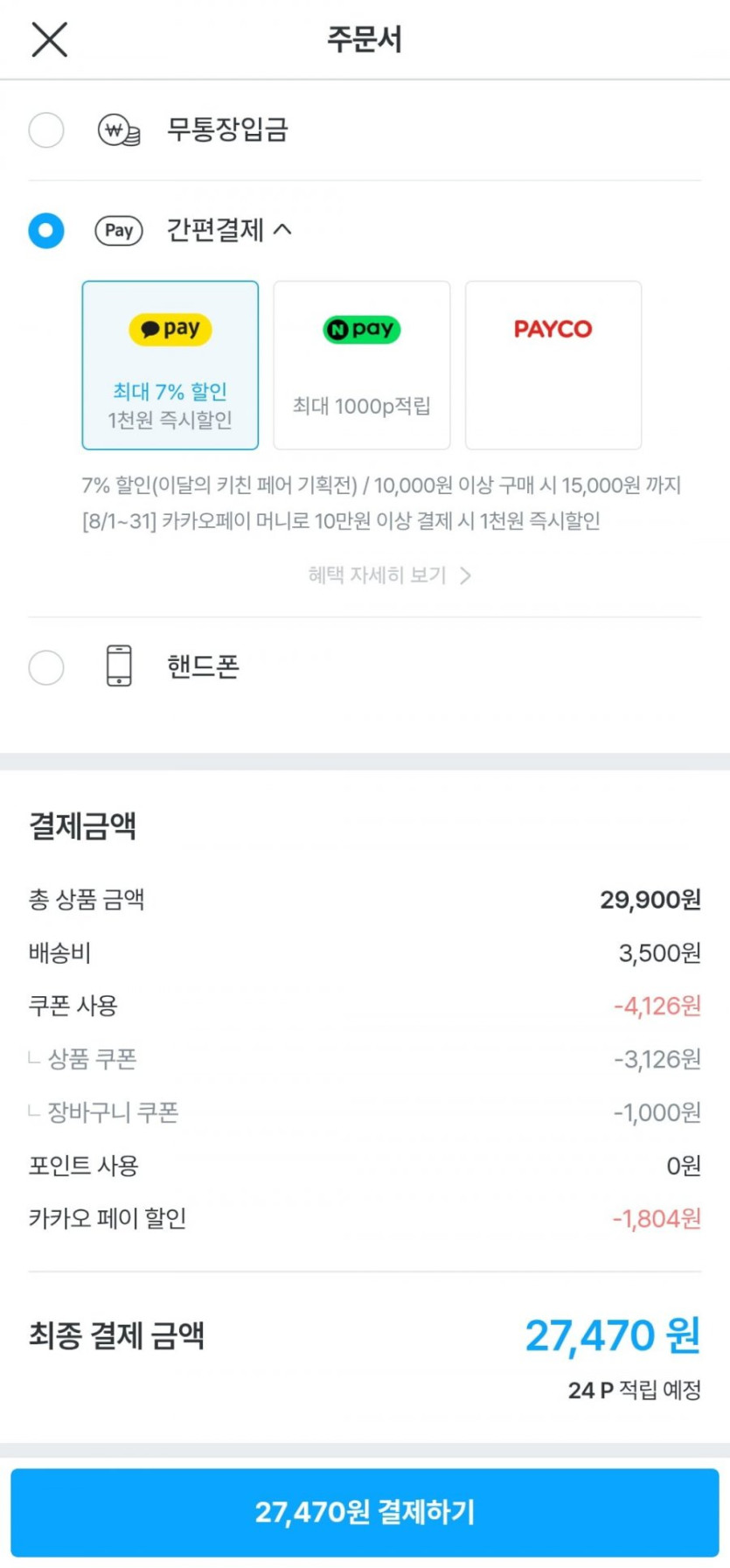This screenshot has width=730, height=1568.
Task: Collapse the 간편결제 section chevron
Action: click(282, 229)
